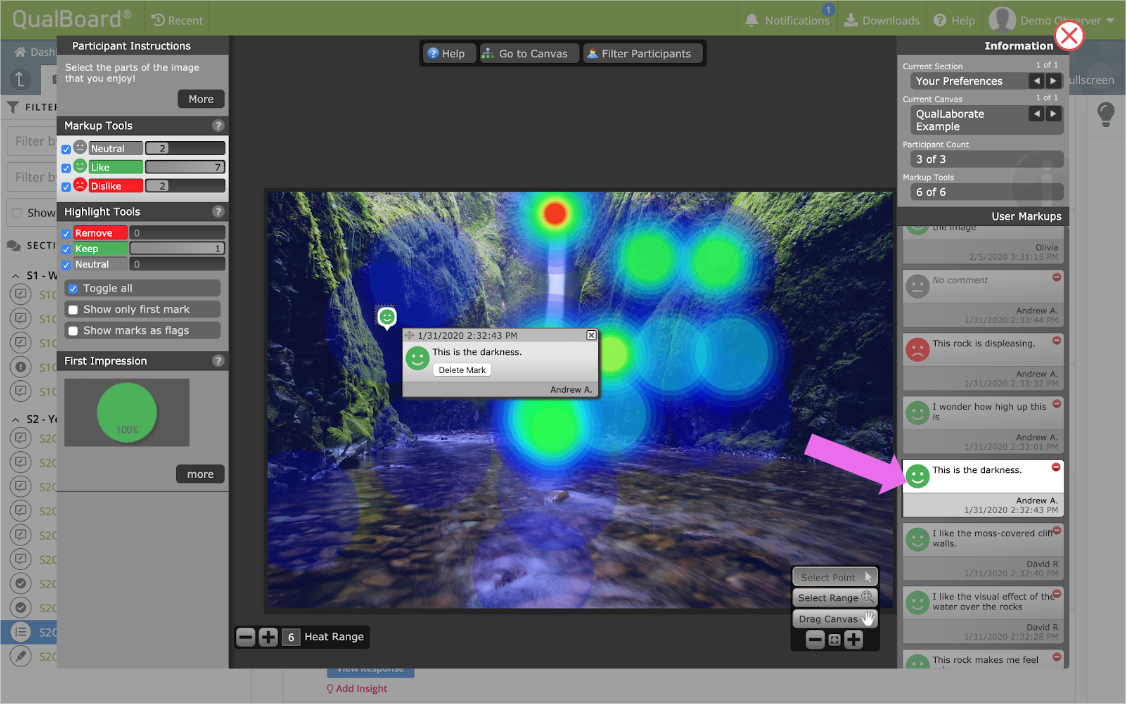
Task: Click the back arrow icon in background
Action: [x=19, y=80]
